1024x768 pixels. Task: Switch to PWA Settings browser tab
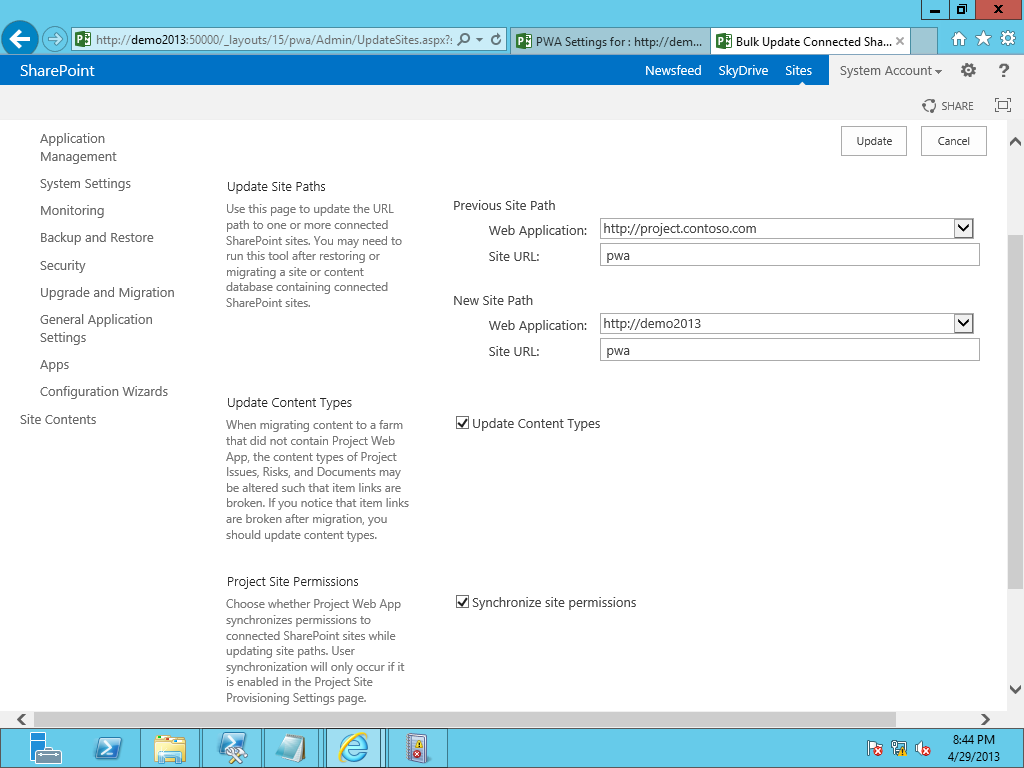pyautogui.click(x=610, y=41)
